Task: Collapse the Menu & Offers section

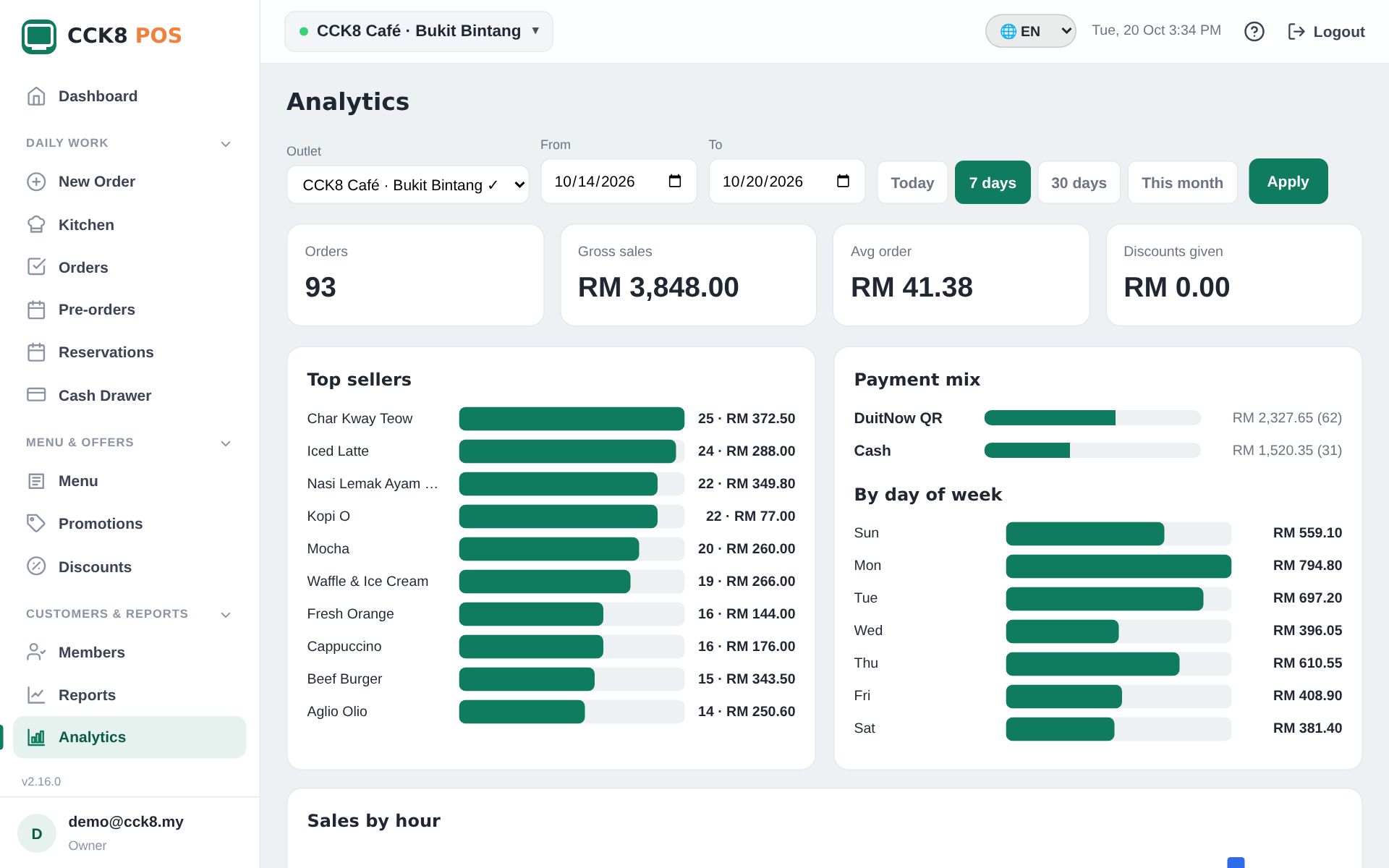Action: 226,443
